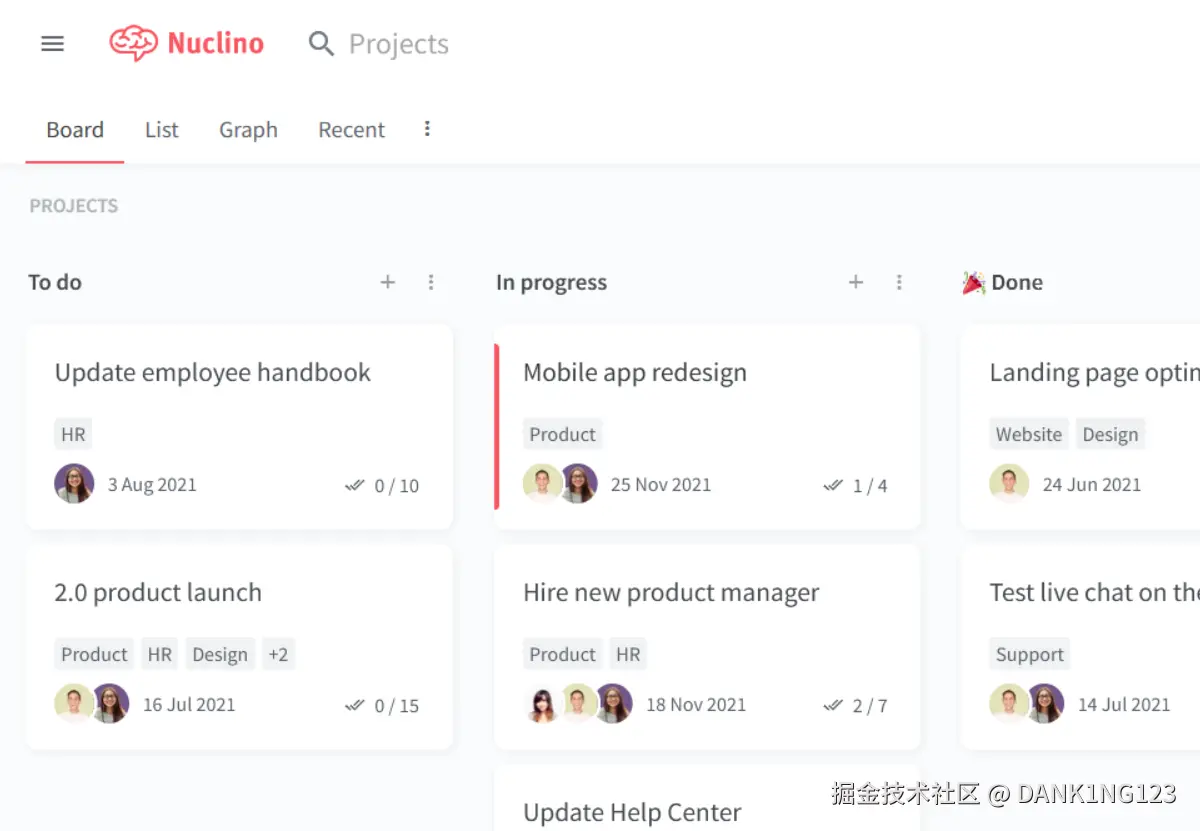This screenshot has height=831, width=1200.
Task: Select the search magnifying glass icon
Action: coord(321,43)
